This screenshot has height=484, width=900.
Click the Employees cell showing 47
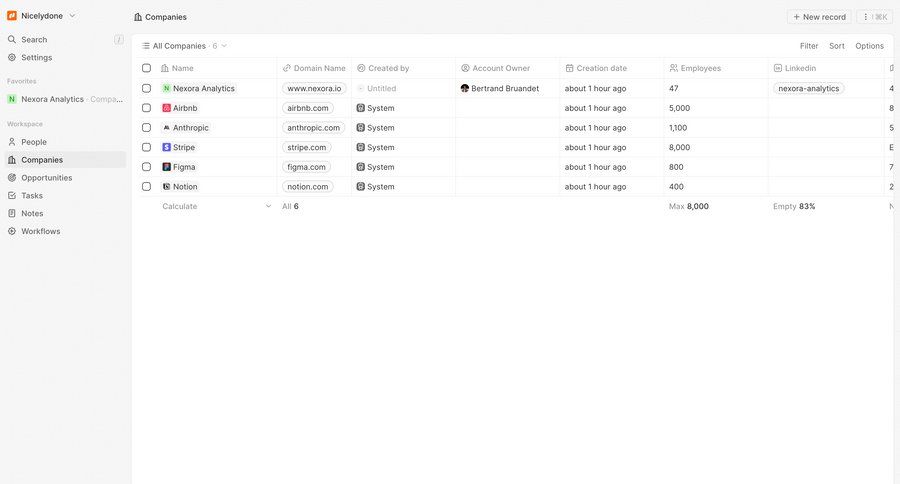716,88
